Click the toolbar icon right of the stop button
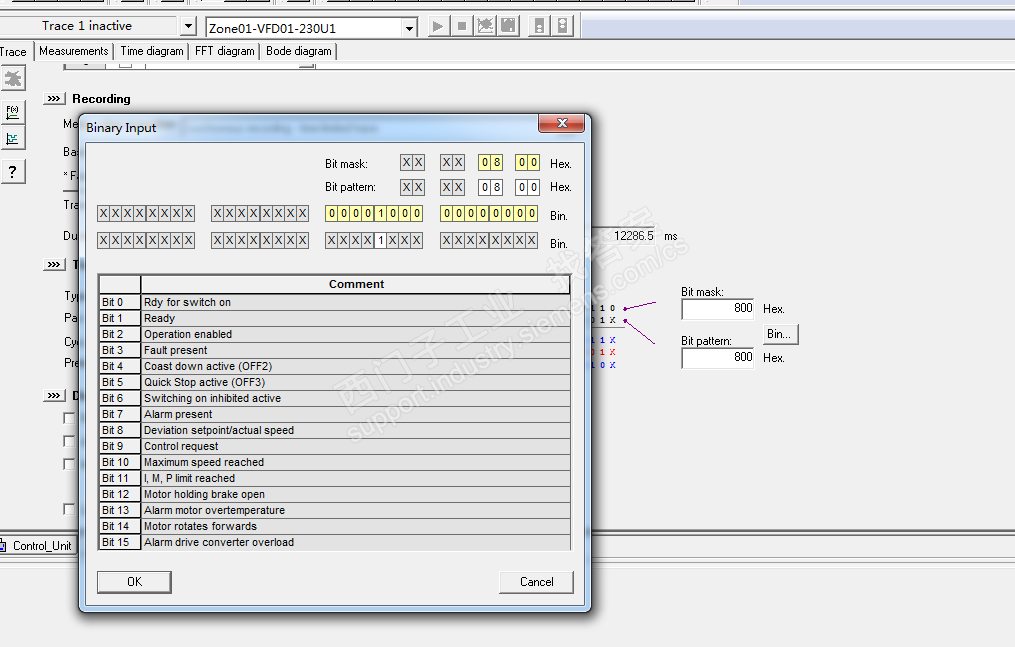The height and width of the screenshot is (647, 1015). point(485,27)
